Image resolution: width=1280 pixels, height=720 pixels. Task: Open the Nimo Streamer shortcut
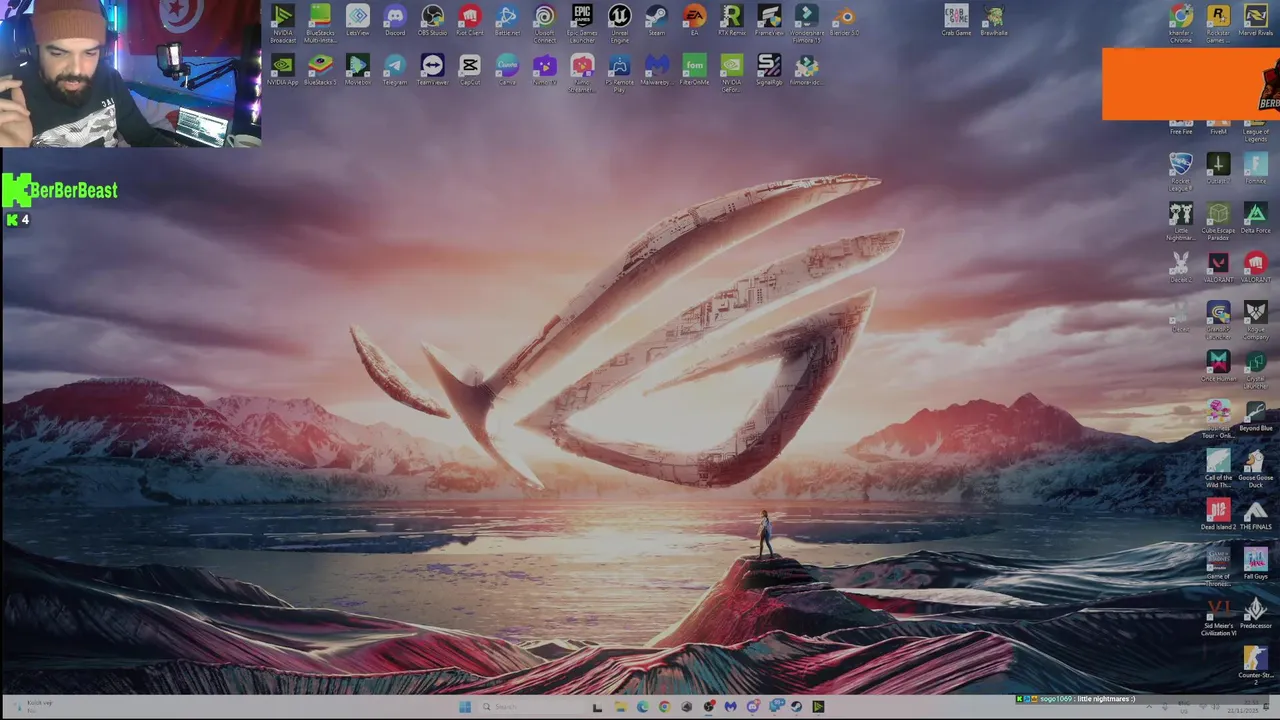pos(582,73)
